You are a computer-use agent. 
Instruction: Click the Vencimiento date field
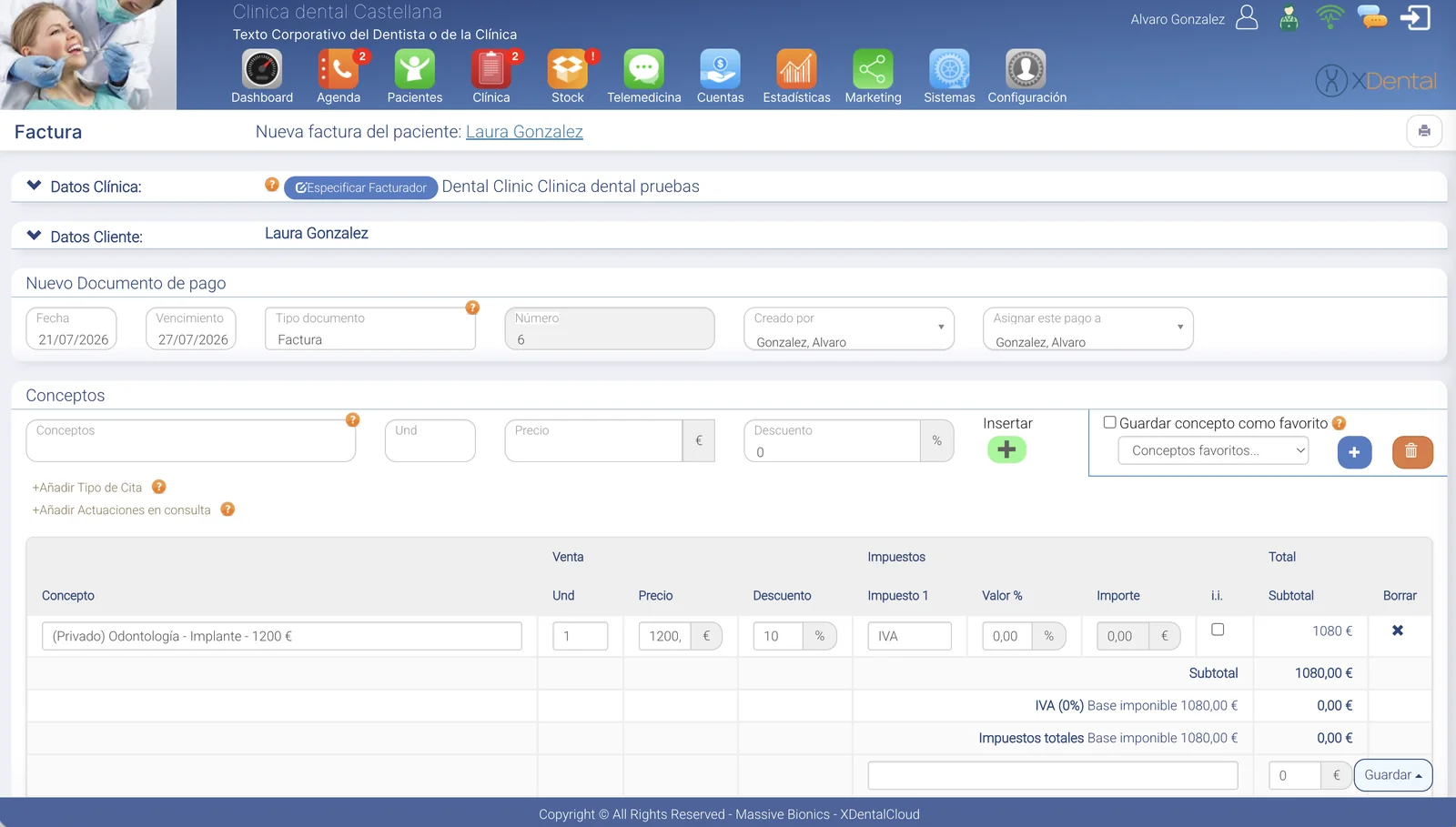pyautogui.click(x=191, y=328)
